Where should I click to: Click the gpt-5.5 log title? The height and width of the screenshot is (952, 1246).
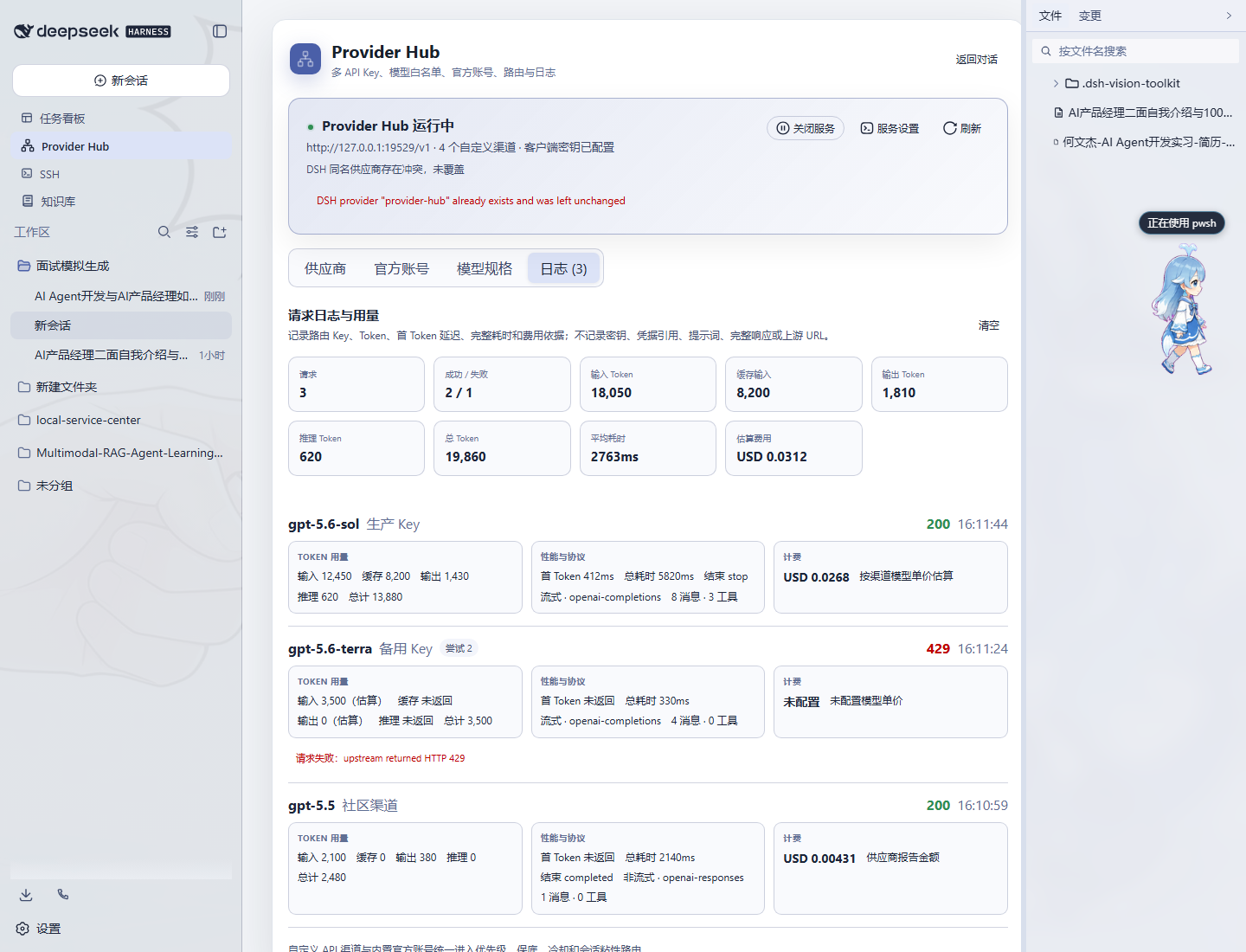(x=311, y=806)
